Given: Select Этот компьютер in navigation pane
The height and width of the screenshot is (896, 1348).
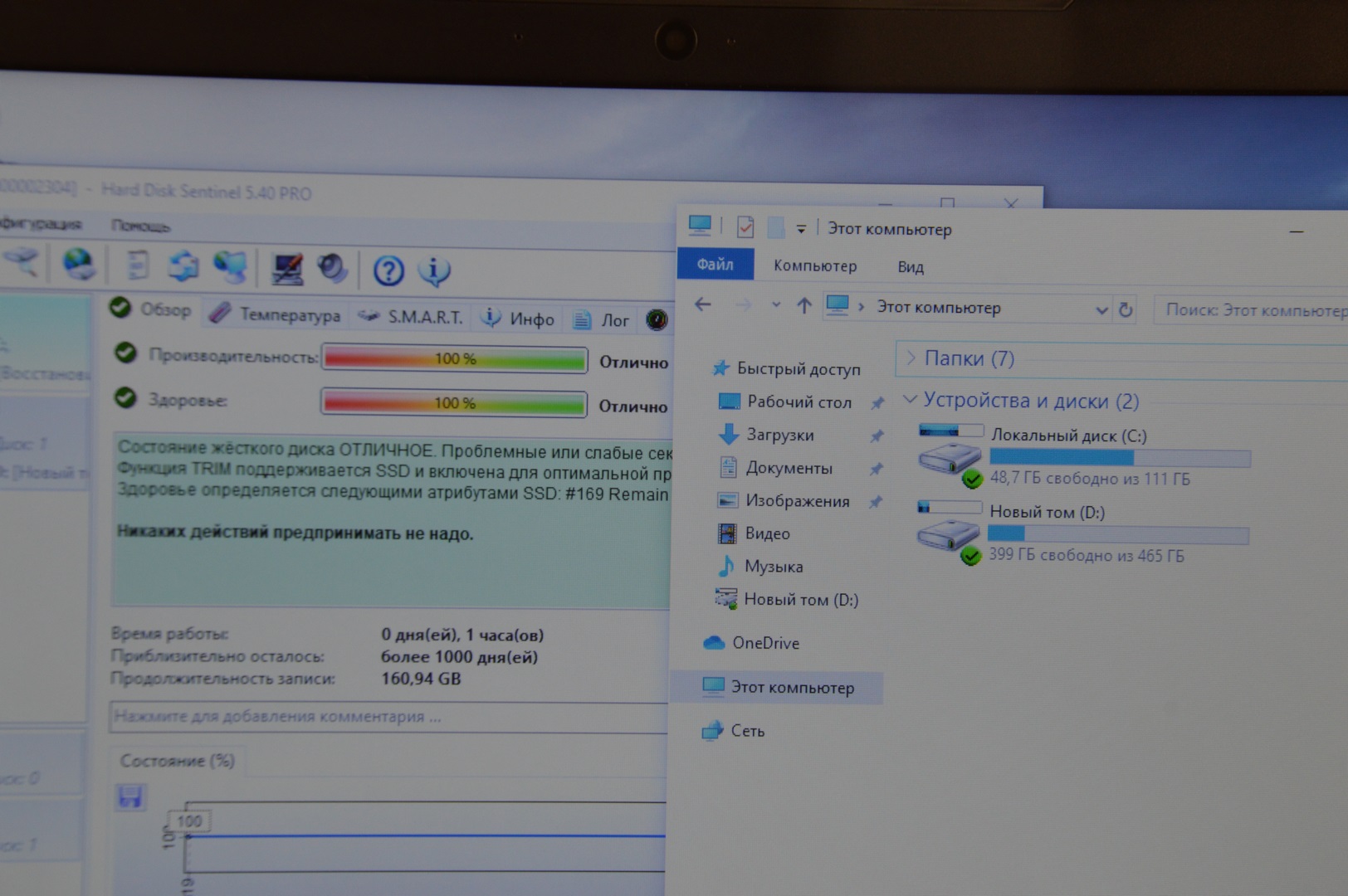Looking at the screenshot, I should (778, 687).
